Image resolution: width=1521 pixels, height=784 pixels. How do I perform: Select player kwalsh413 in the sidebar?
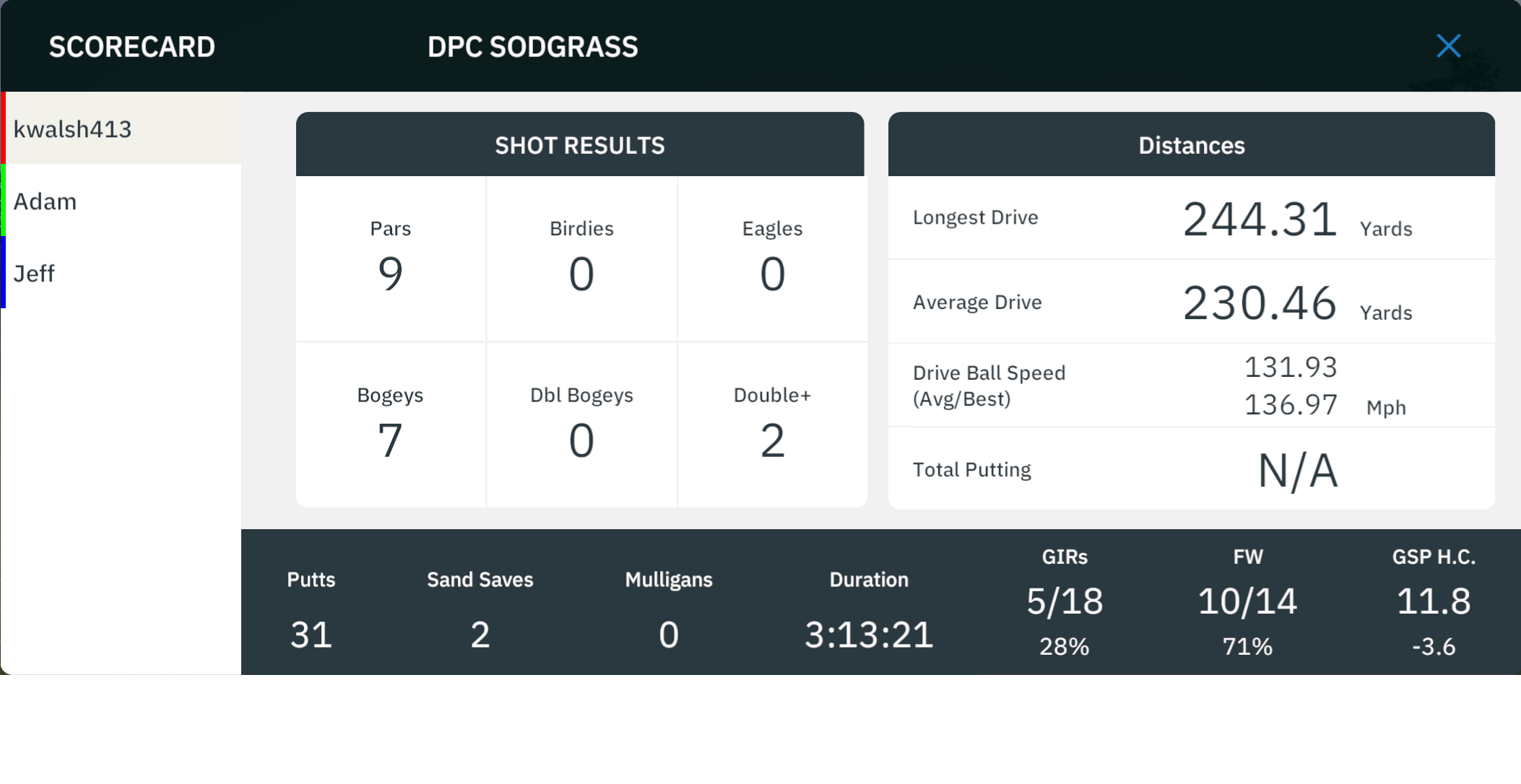tap(121, 129)
